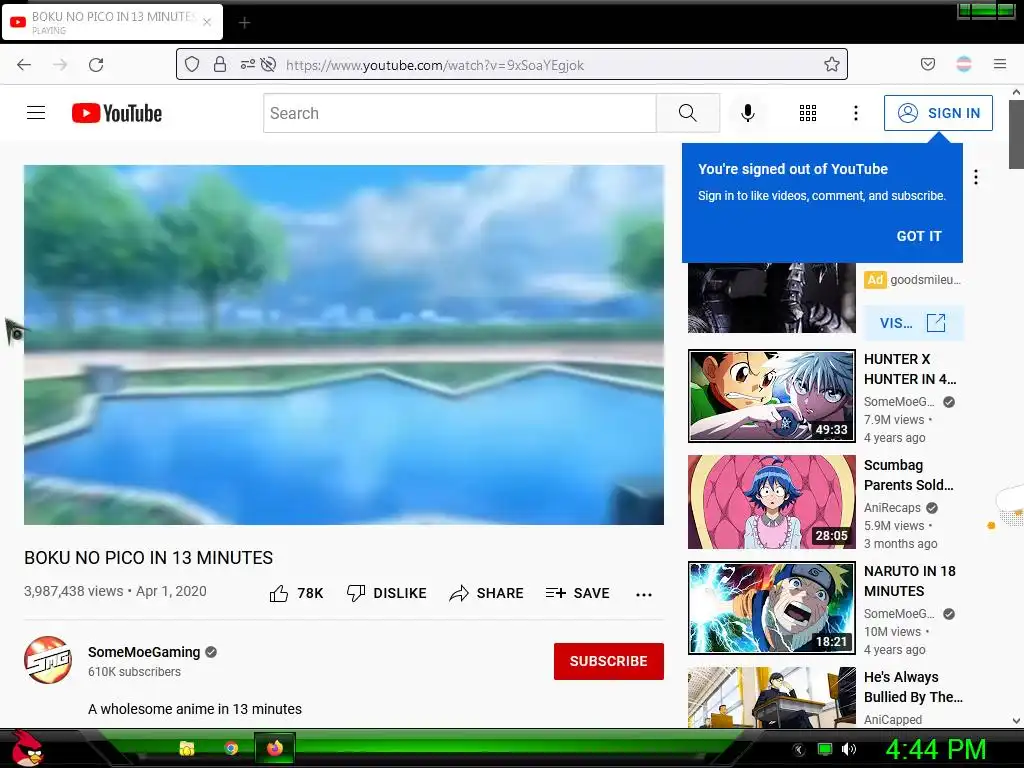Viewport: 1024px width, 768px height.
Task: Click the Firefox taskbar icon
Action: tap(275, 748)
